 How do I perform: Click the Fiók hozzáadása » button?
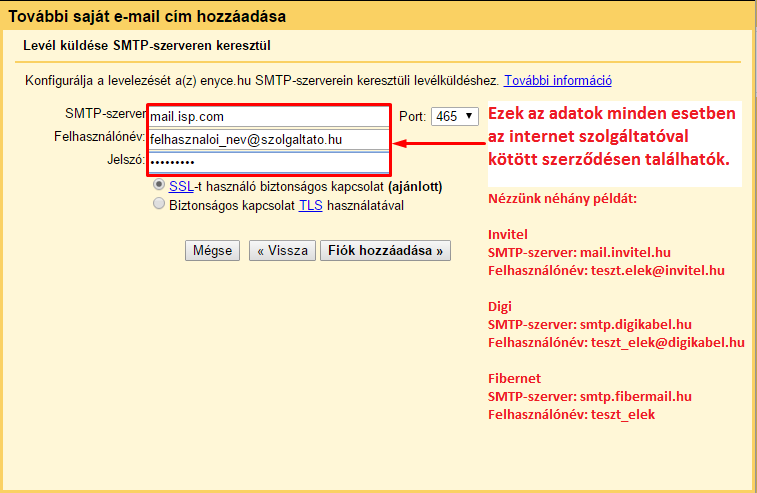(385, 251)
